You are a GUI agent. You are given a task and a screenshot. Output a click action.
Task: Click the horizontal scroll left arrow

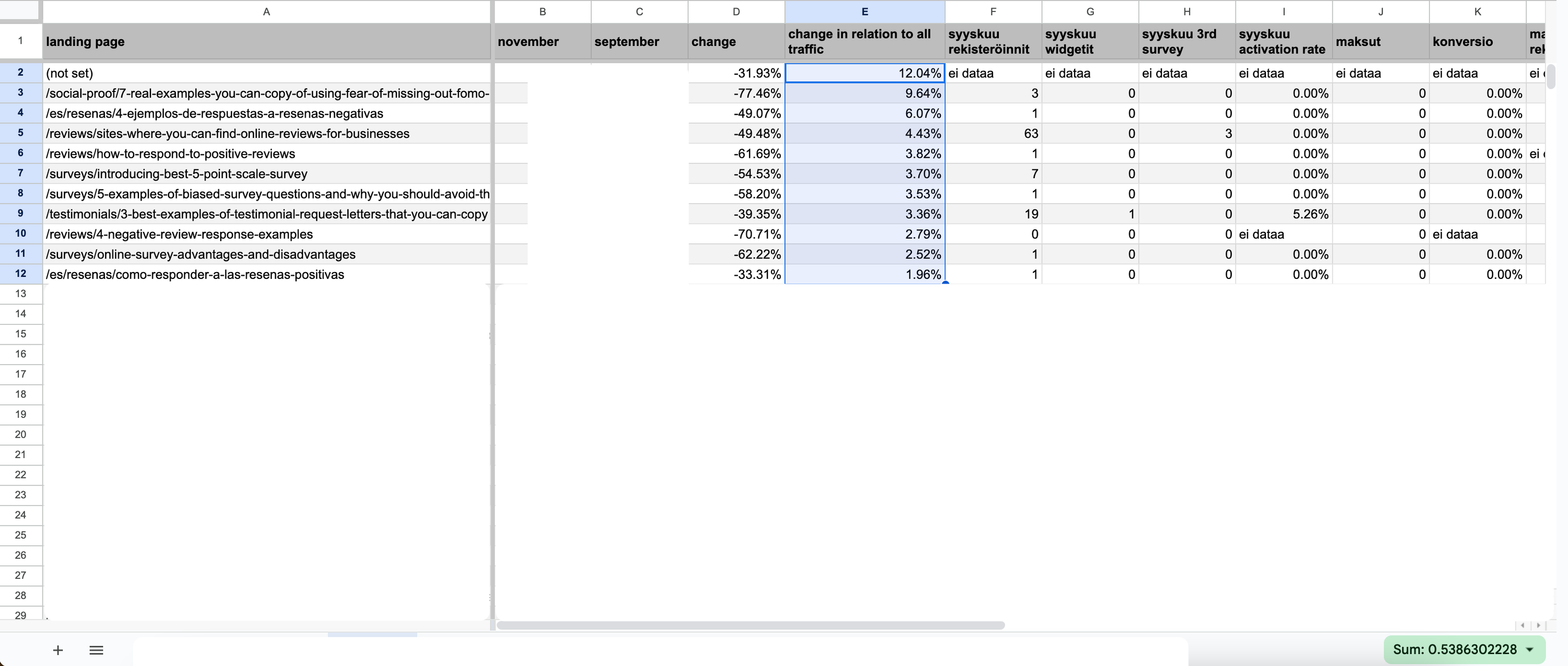tap(1523, 625)
